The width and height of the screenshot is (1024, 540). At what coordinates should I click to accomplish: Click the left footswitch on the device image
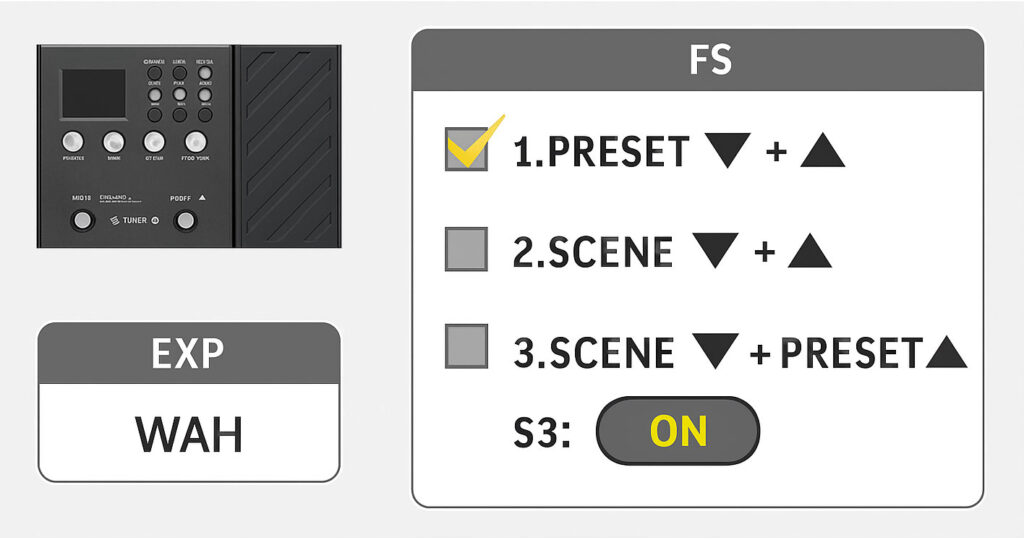coord(82,220)
